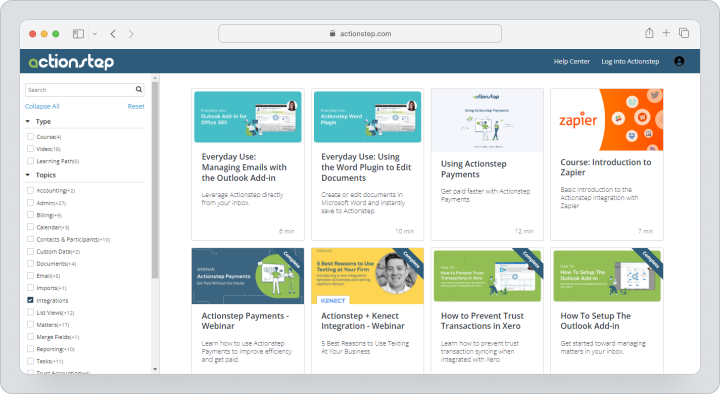Click the browser share icon
720x394 pixels.
pyautogui.click(x=649, y=33)
